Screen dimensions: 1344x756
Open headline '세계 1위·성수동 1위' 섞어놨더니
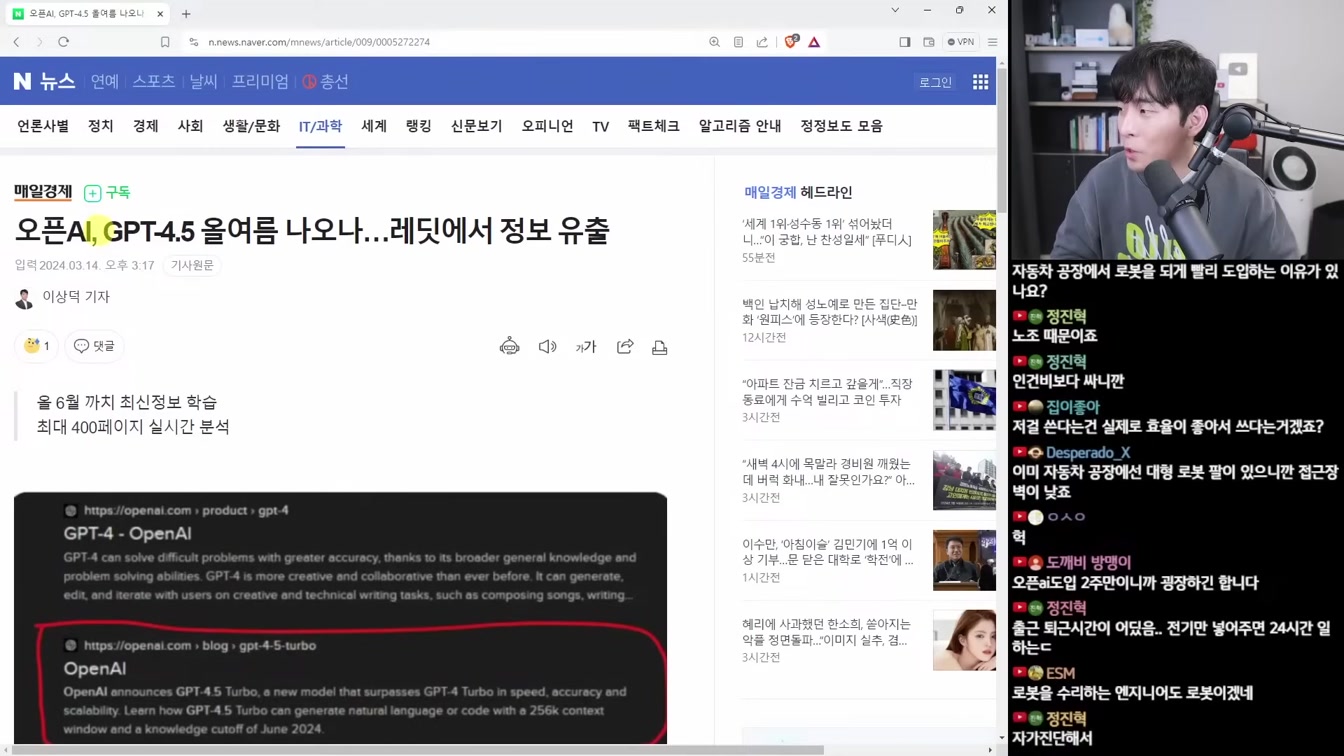[x=827, y=232]
